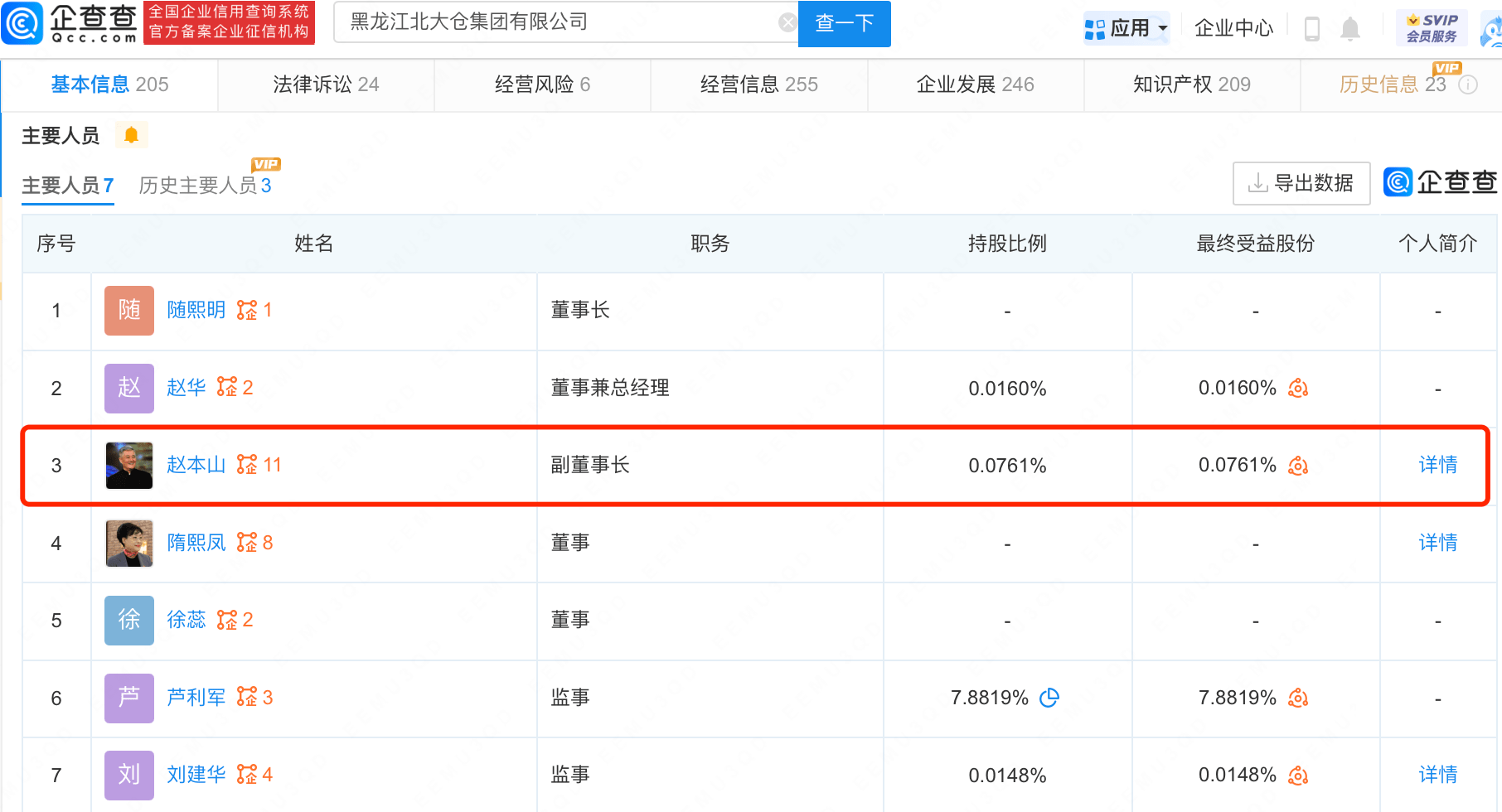This screenshot has height=812, width=1502.
Task: Open 徐蕊's profile link
Action: 187,620
